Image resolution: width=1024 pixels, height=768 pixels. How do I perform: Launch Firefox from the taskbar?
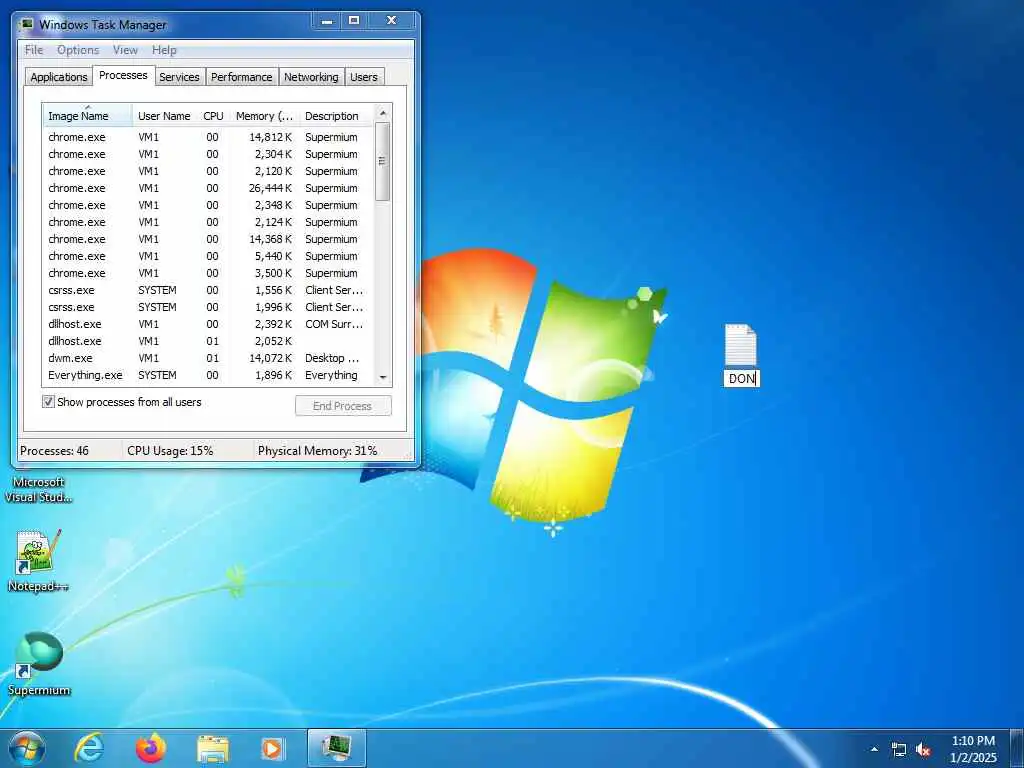(151, 749)
